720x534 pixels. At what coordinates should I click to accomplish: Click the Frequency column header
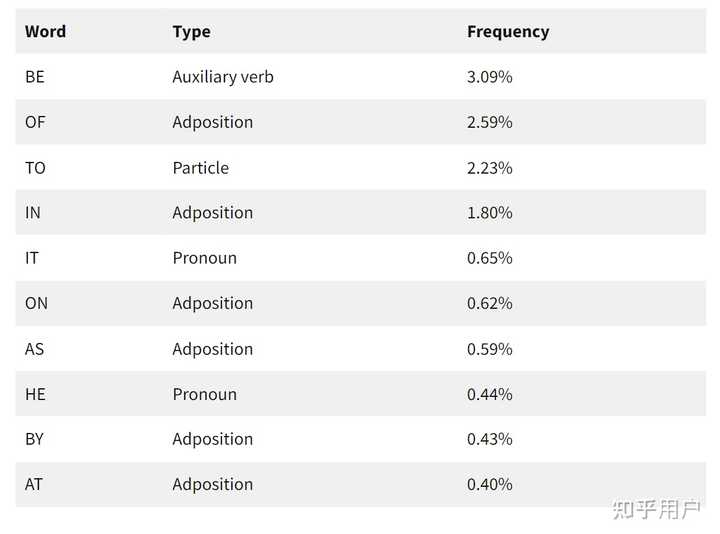click(508, 32)
